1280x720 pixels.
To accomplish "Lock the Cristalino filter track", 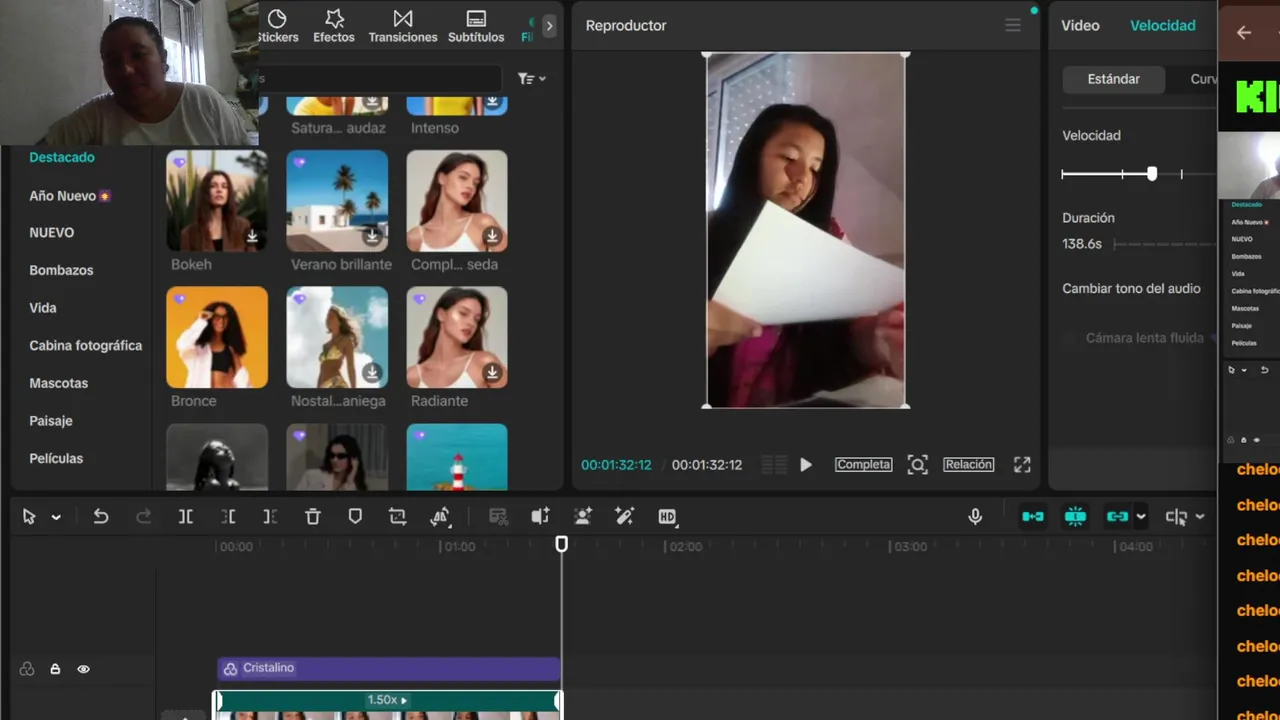I will (x=55, y=669).
